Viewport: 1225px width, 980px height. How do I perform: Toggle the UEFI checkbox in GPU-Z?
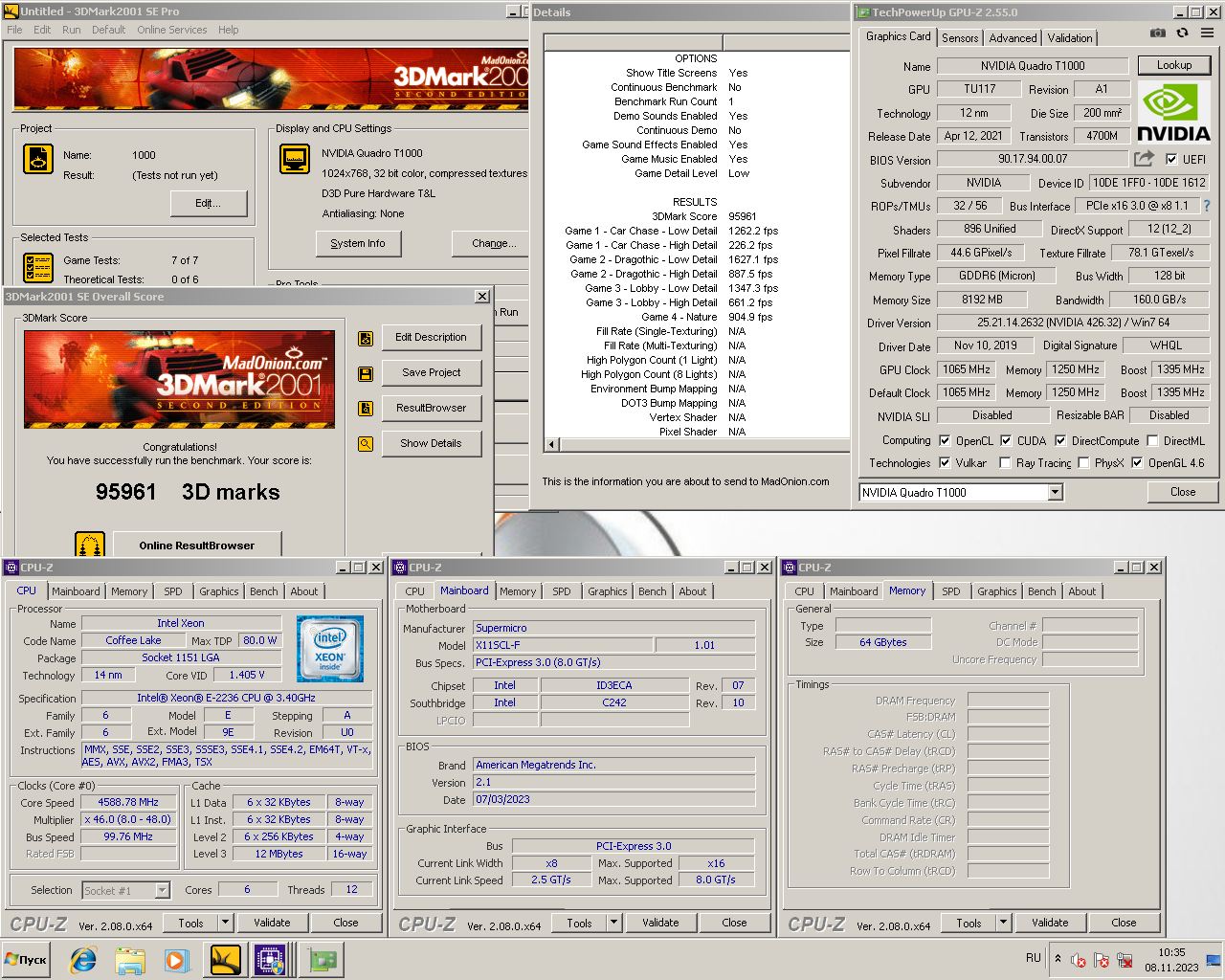click(x=1171, y=160)
